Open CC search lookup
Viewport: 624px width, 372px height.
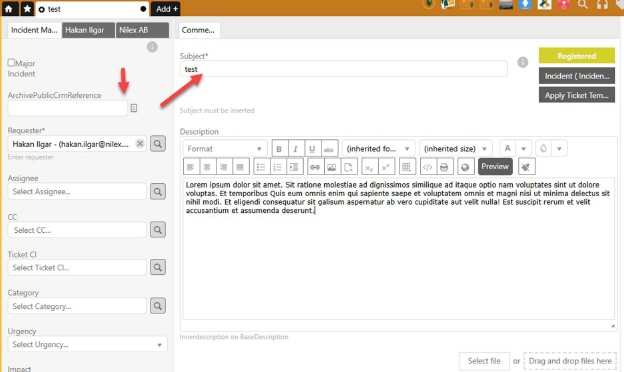click(x=158, y=230)
